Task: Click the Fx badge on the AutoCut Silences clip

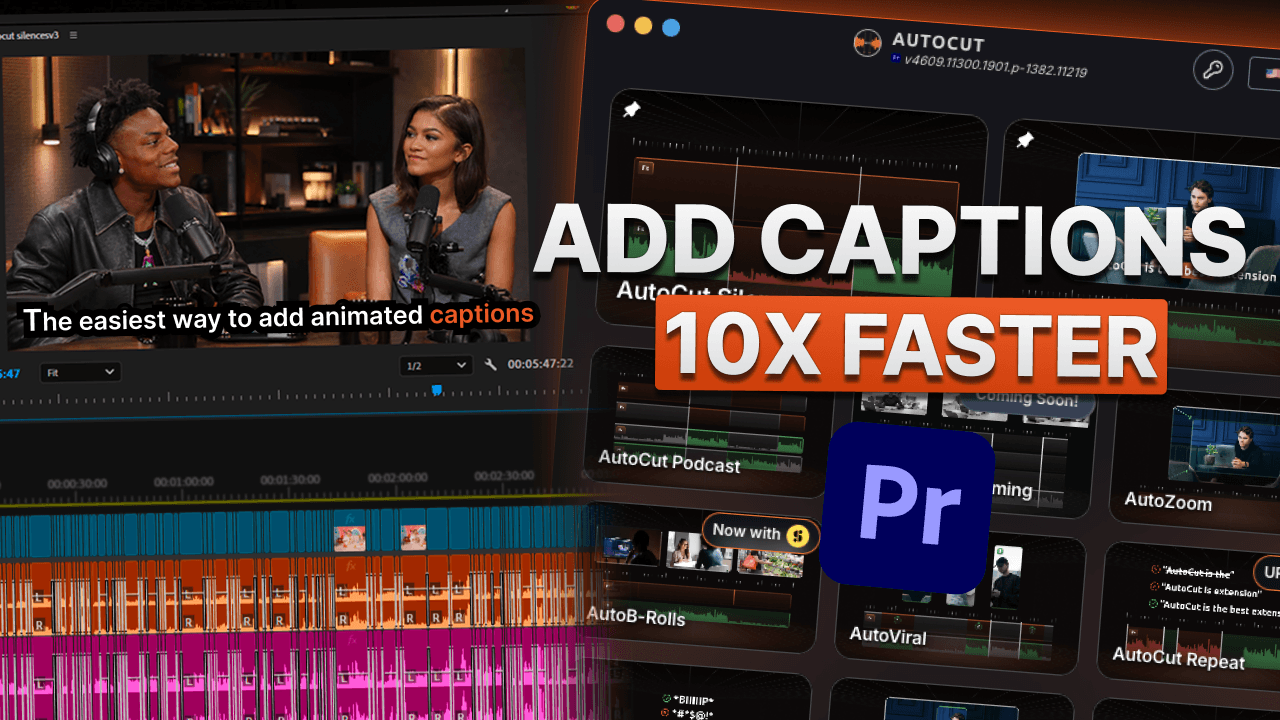Action: (x=647, y=169)
